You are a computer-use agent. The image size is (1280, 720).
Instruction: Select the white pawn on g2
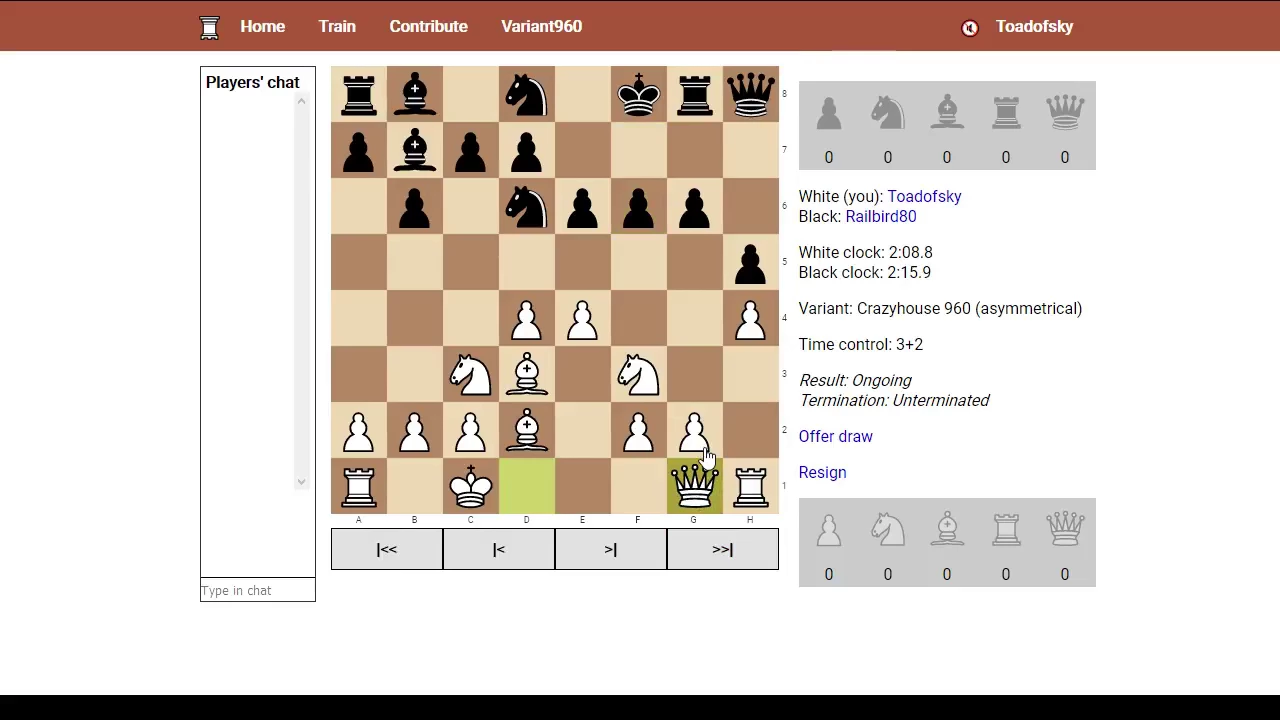click(694, 430)
